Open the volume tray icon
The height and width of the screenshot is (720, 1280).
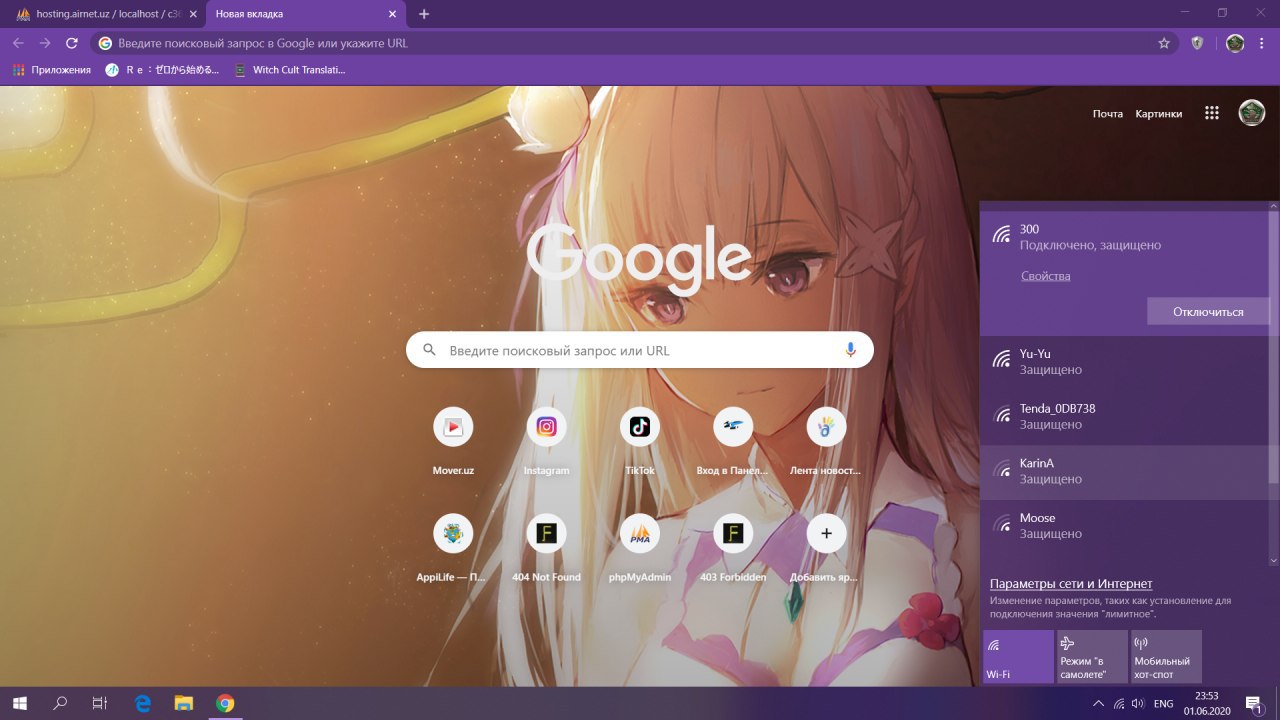[1138, 703]
